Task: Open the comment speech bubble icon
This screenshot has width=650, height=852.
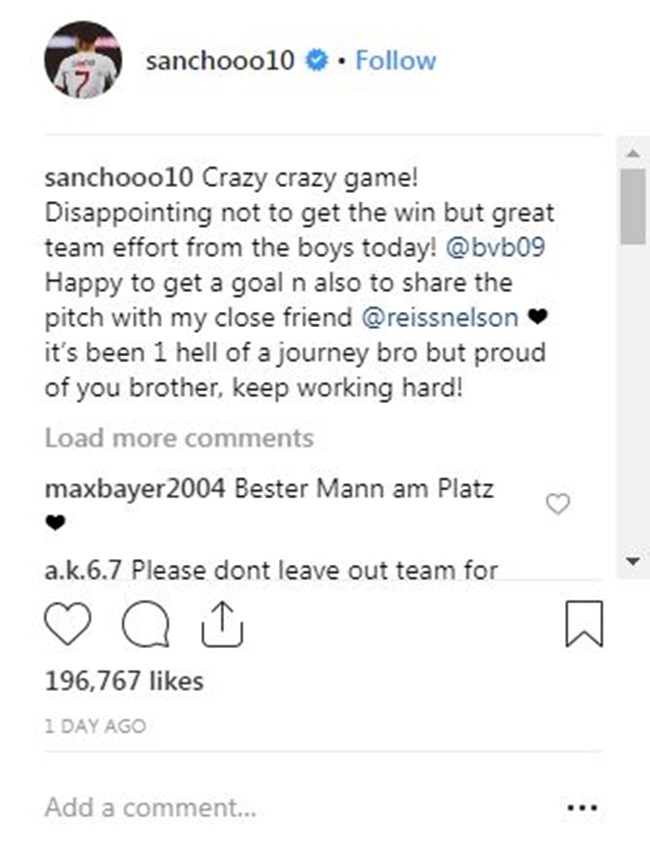Action: [x=145, y=627]
